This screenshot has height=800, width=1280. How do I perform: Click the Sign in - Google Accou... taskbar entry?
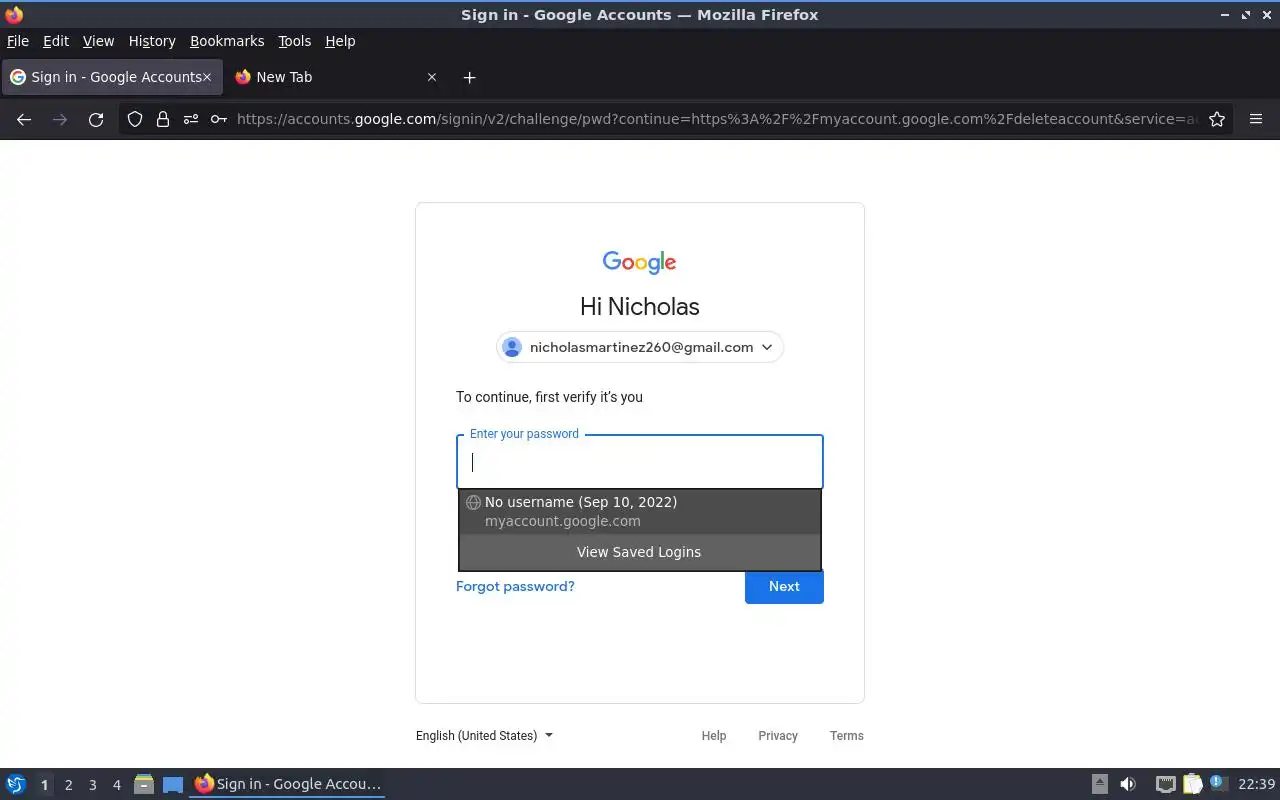[288, 784]
